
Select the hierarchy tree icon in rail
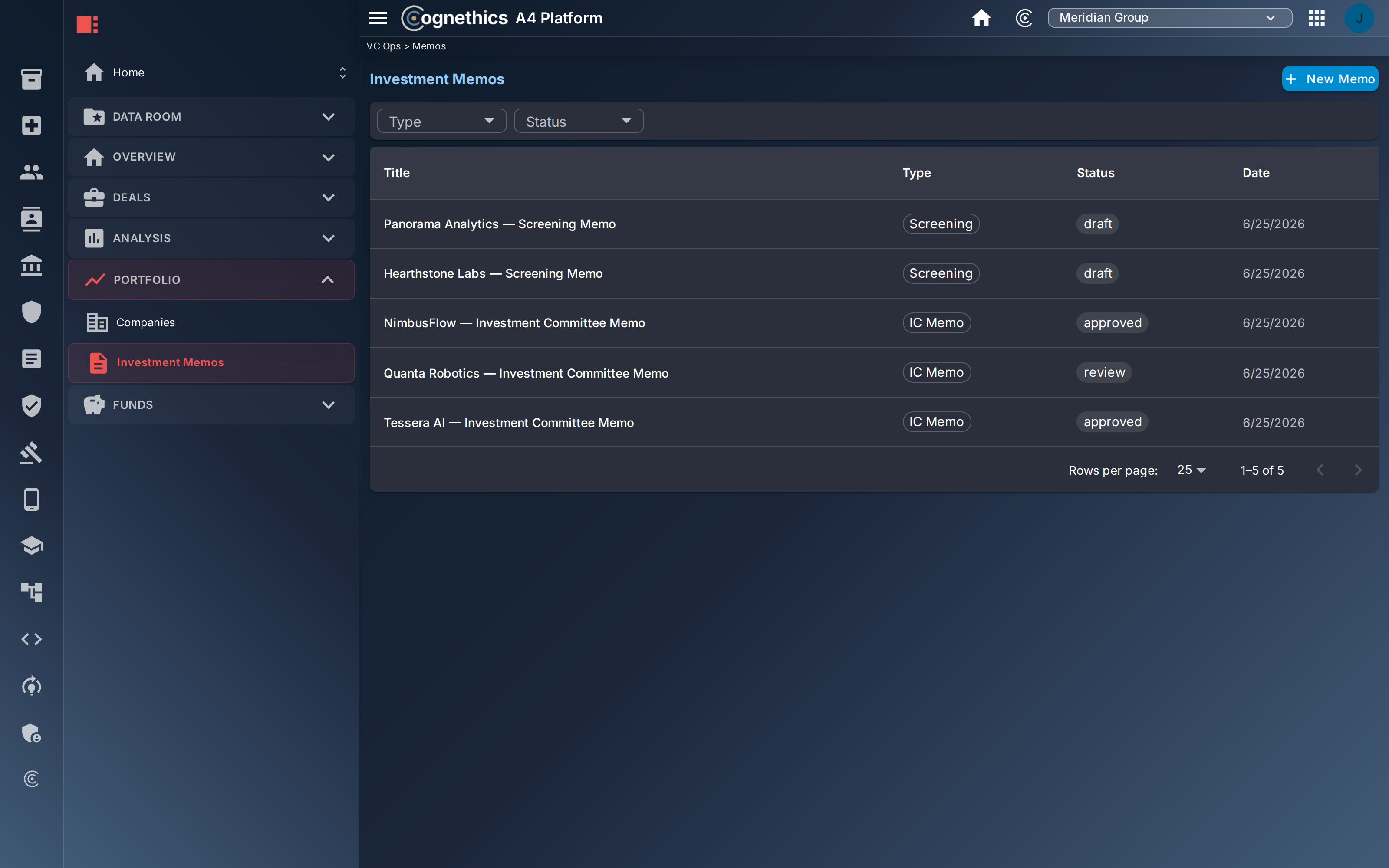pos(32,592)
